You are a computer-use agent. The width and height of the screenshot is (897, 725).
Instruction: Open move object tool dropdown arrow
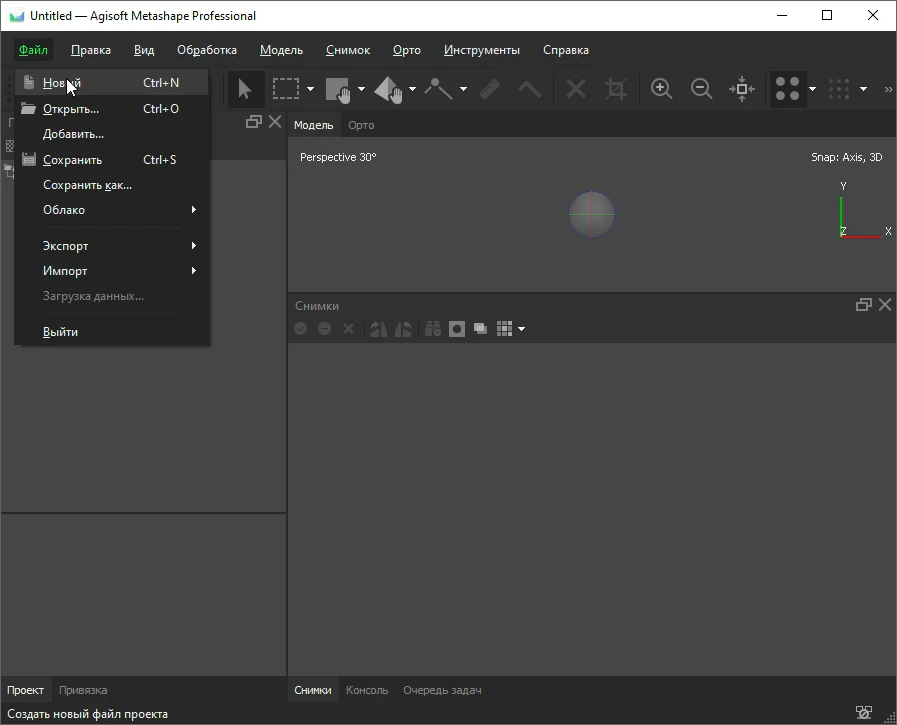click(x=412, y=89)
